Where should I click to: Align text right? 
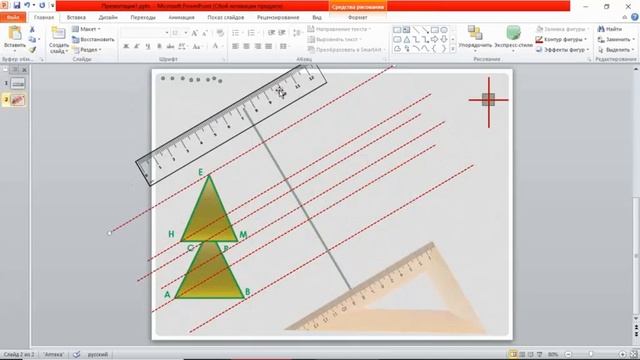tap(258, 47)
